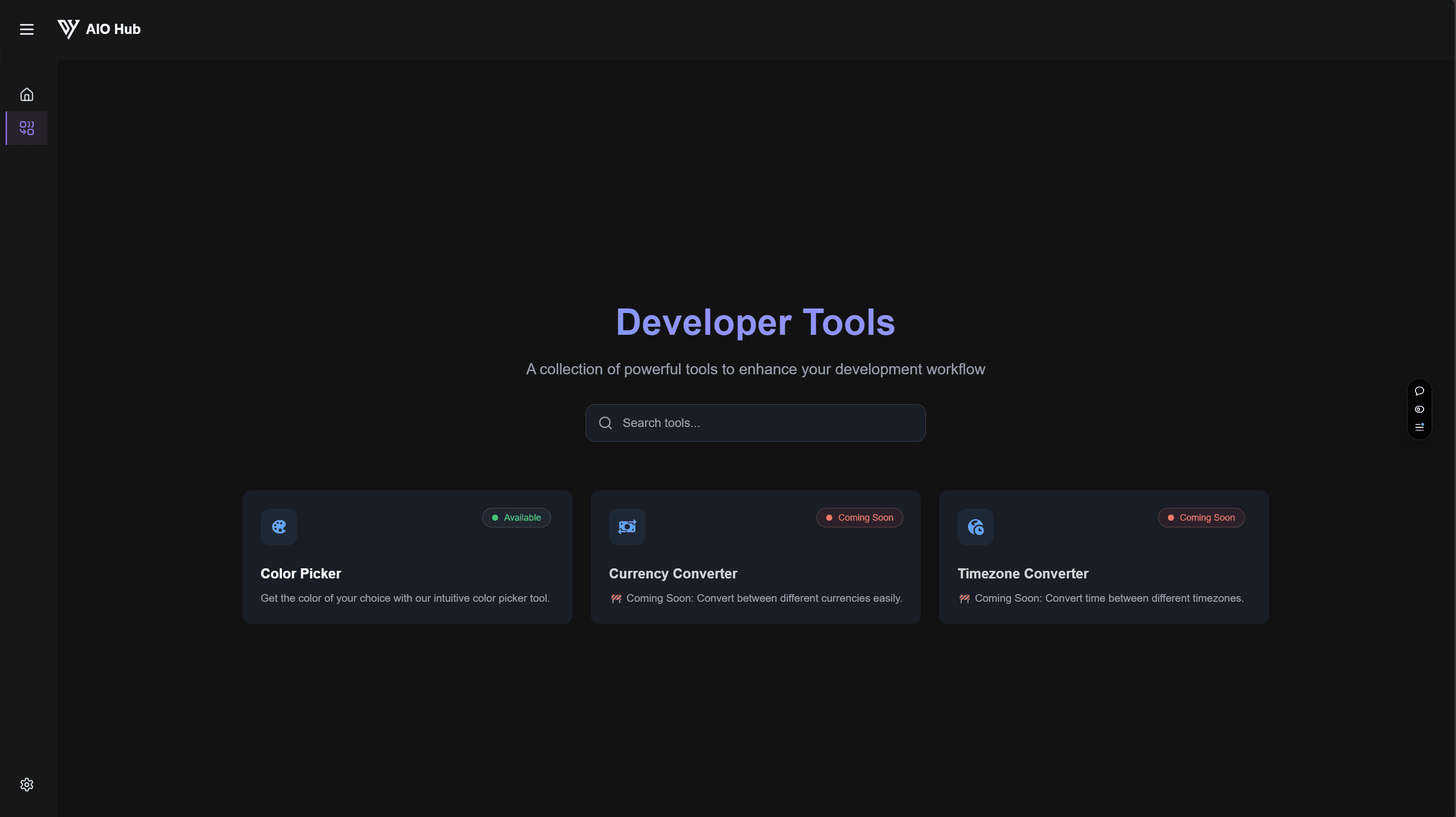This screenshot has height=817, width=1456.
Task: Open the Color Picker tool title
Action: pyautogui.click(x=301, y=573)
